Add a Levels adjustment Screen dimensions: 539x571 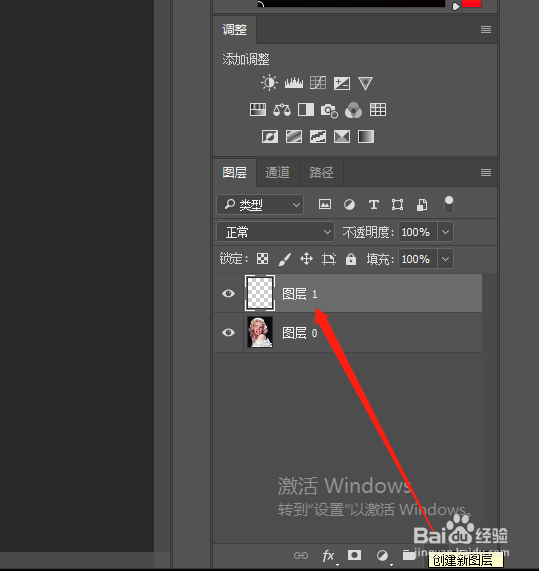point(294,83)
